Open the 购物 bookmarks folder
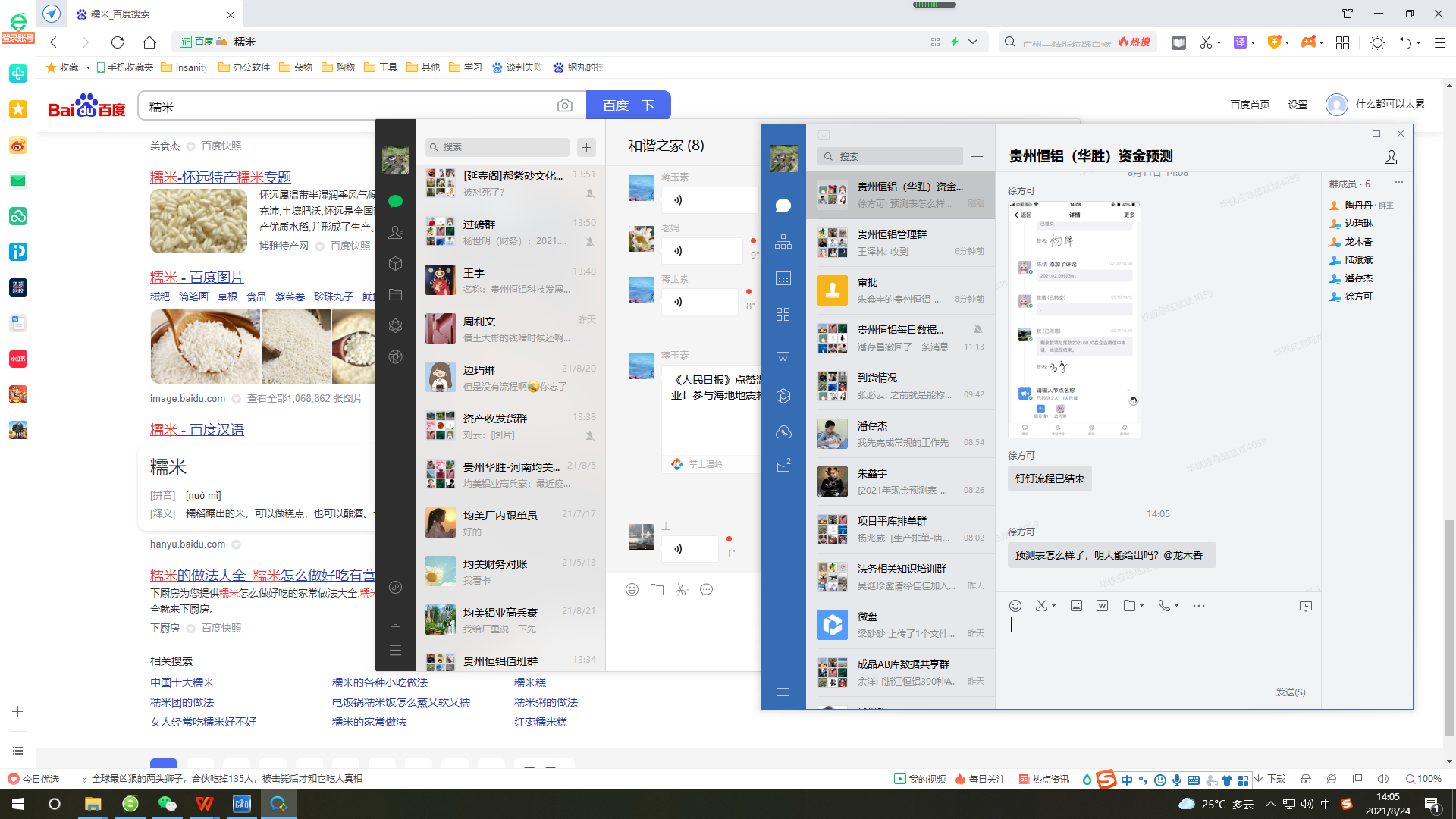Image resolution: width=1456 pixels, height=819 pixels. click(338, 67)
